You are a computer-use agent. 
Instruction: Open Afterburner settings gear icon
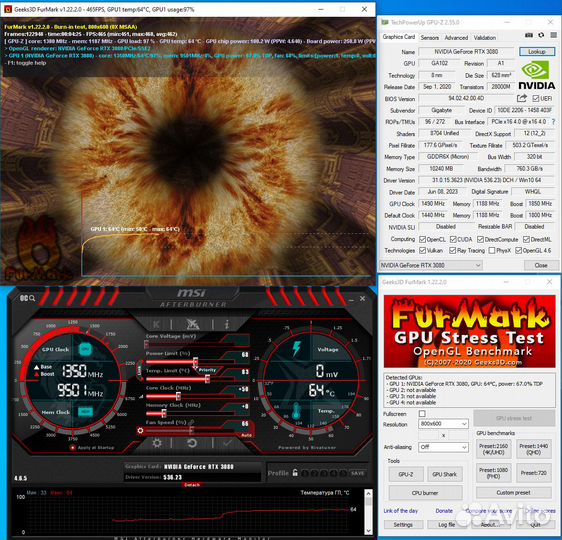[157, 443]
